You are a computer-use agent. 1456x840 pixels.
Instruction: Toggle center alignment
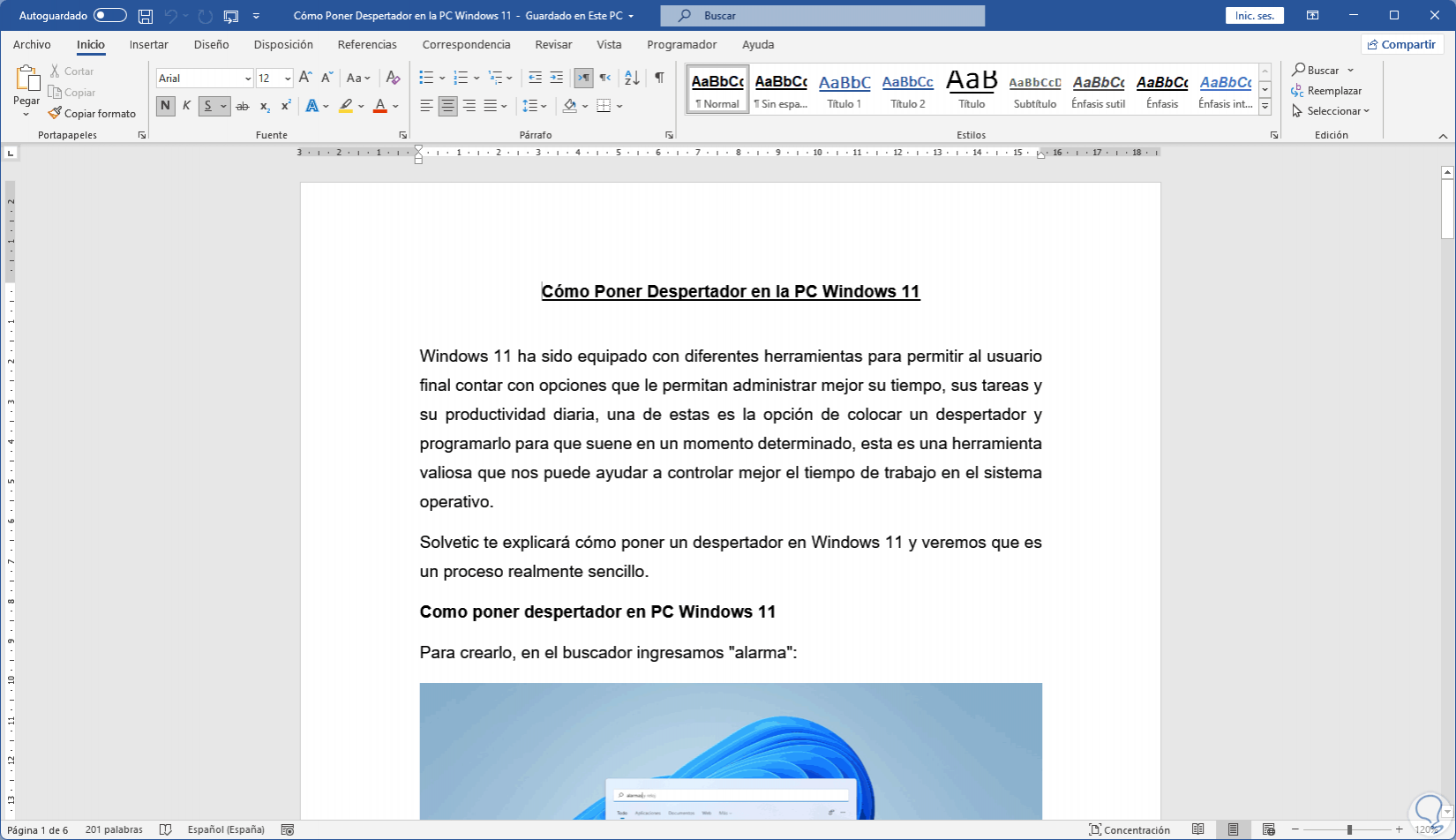(447, 106)
